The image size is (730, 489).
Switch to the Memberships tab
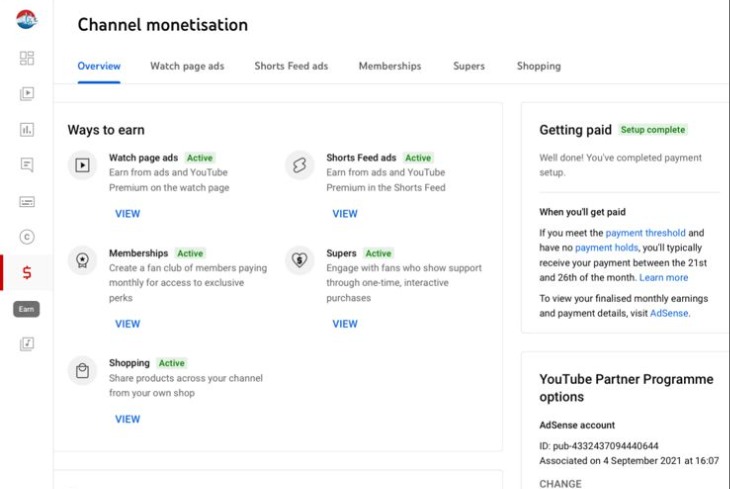coord(390,66)
